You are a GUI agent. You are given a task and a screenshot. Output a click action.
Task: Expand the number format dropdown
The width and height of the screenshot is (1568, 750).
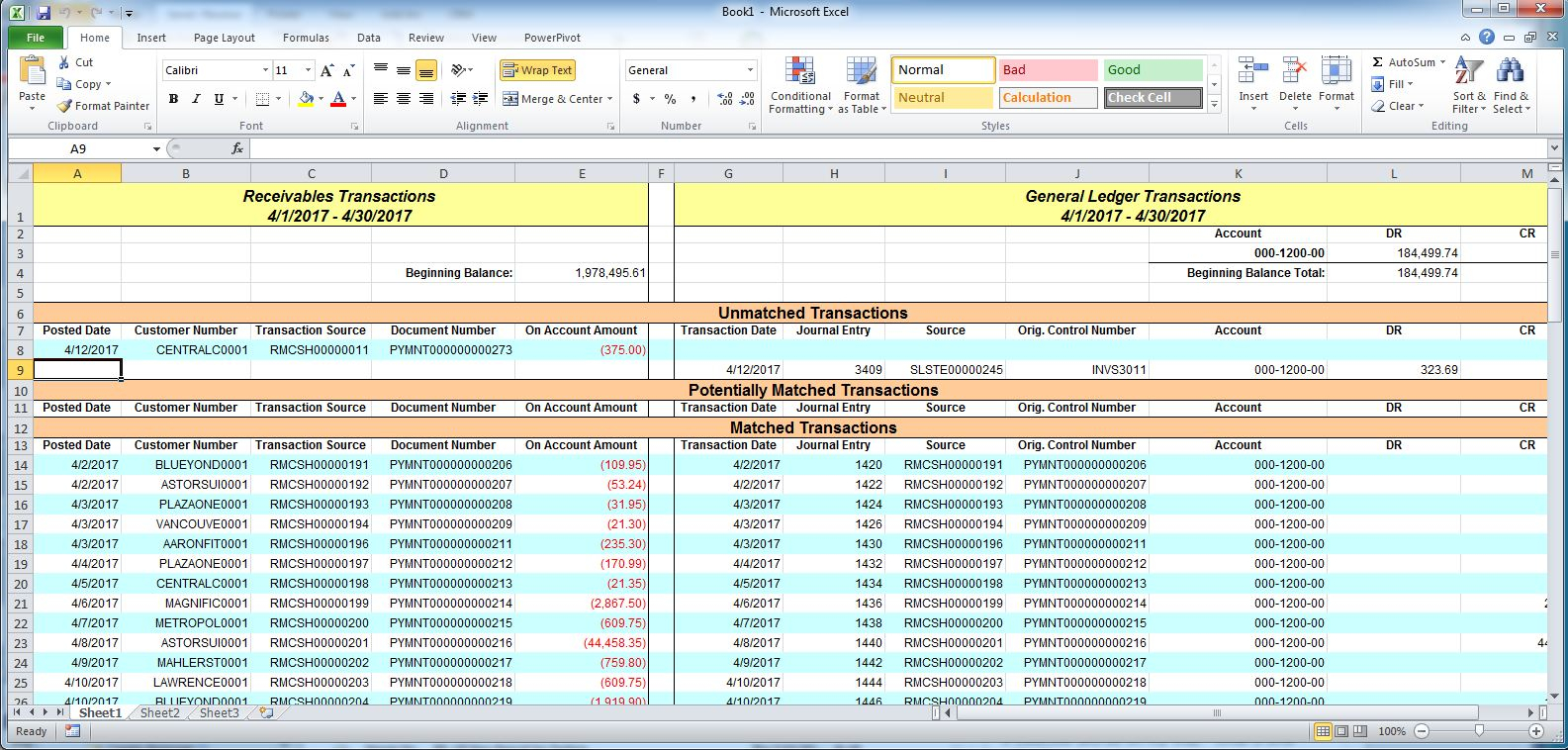point(750,70)
